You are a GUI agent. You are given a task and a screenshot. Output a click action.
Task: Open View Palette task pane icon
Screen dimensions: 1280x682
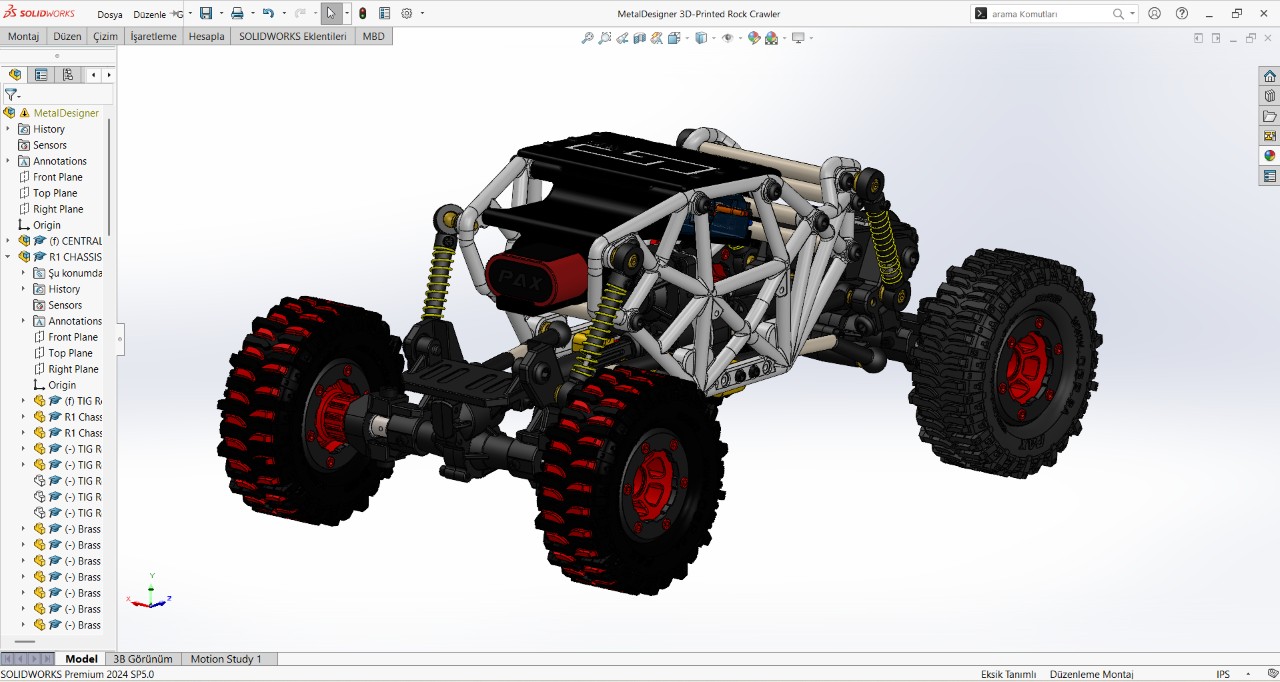(x=1270, y=136)
